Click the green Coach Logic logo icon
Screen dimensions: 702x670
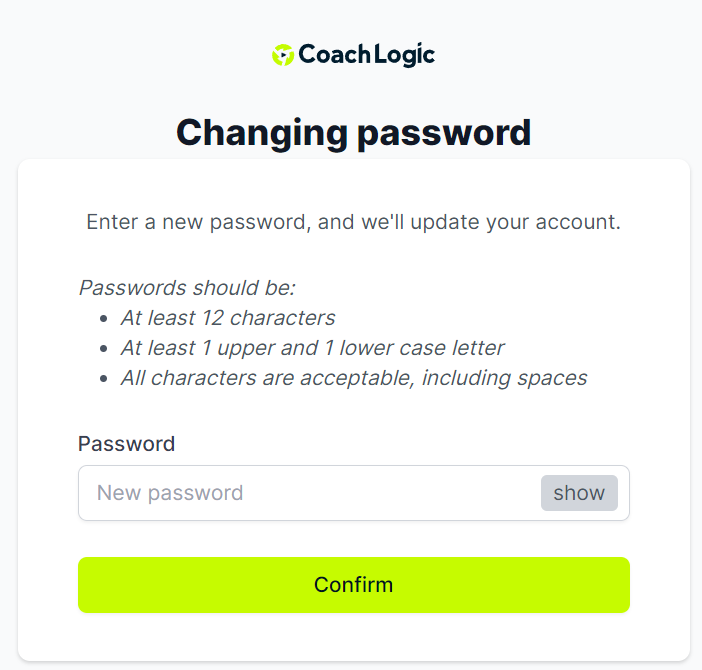tap(283, 55)
